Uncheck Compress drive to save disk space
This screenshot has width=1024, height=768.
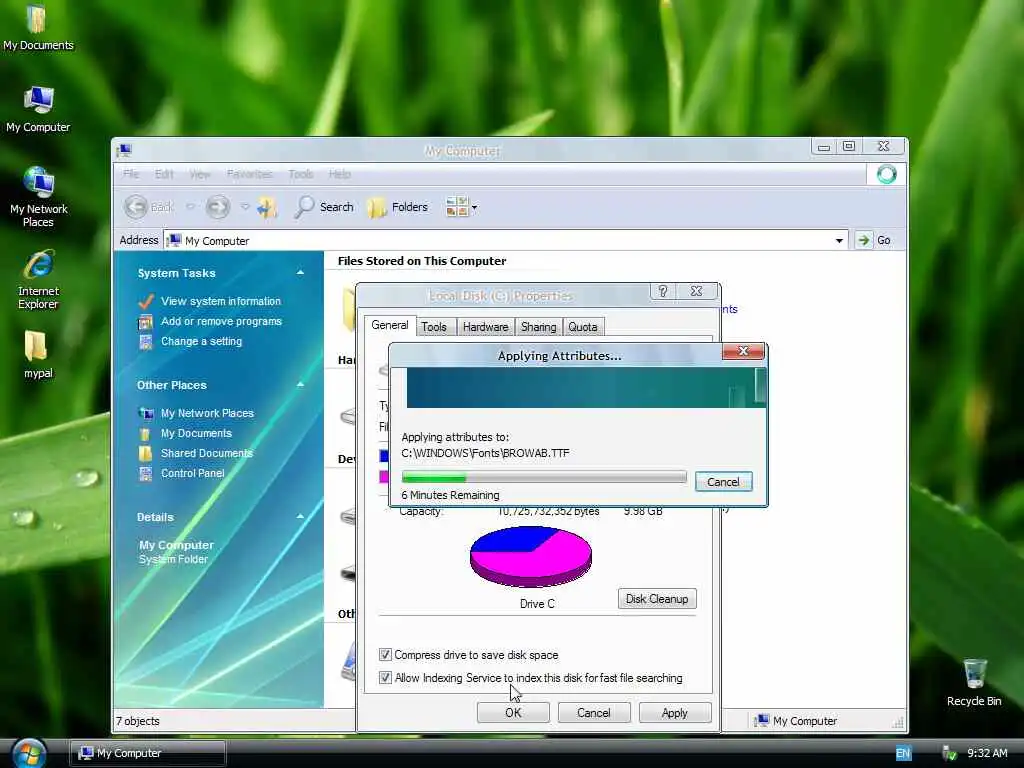click(385, 654)
